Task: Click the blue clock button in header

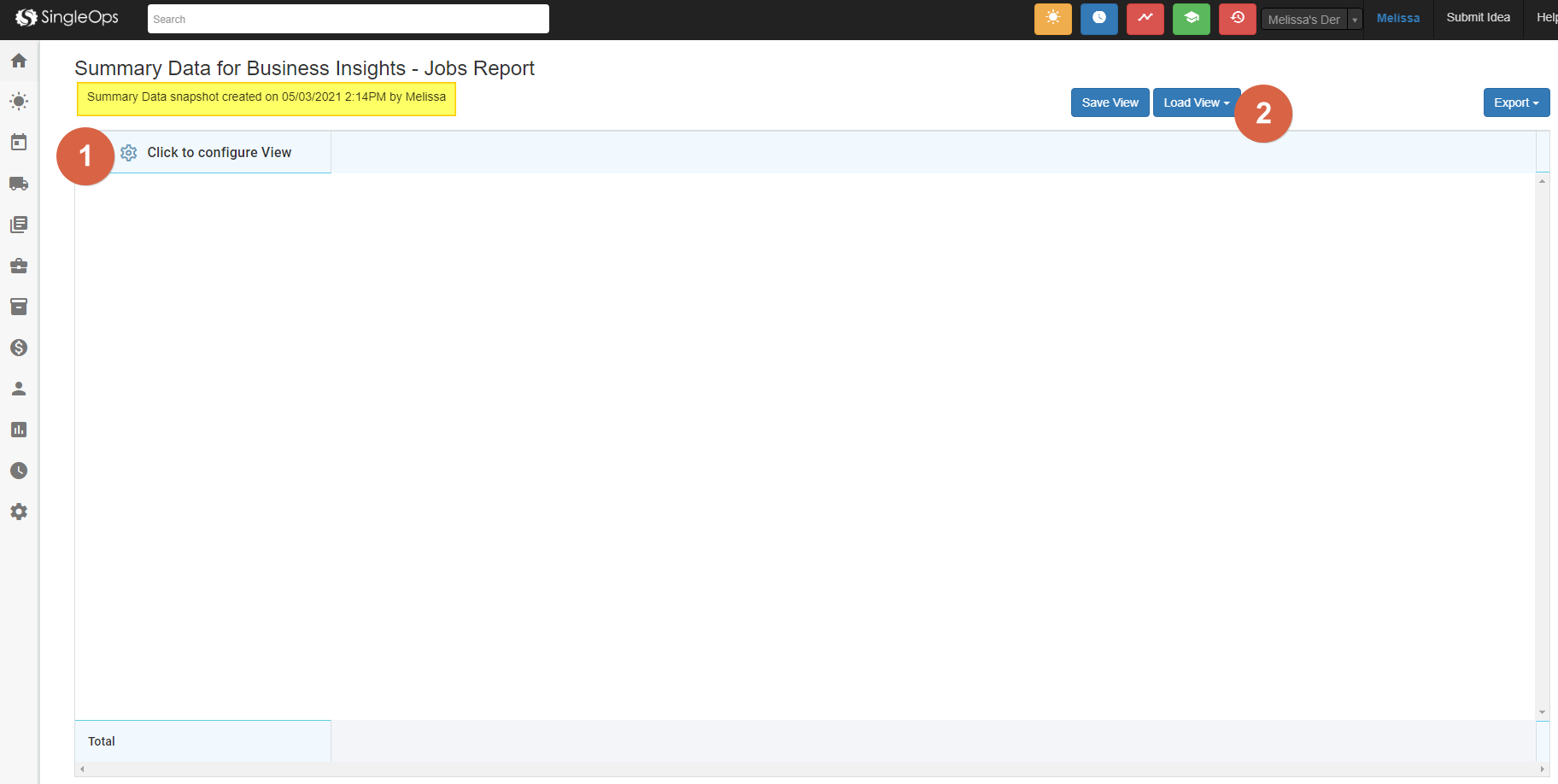Action: 1098,19
